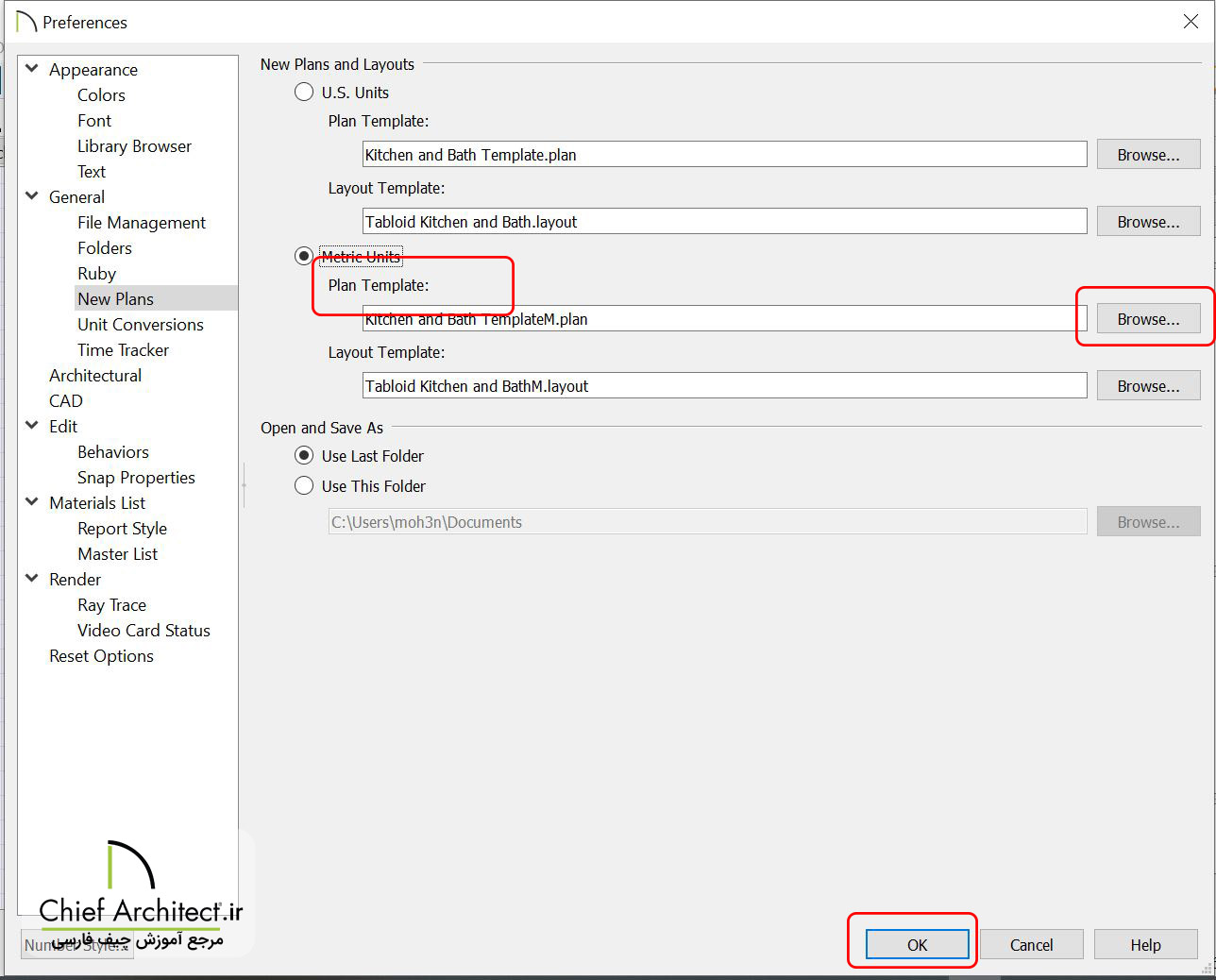Open Snap Properties settings

(136, 478)
